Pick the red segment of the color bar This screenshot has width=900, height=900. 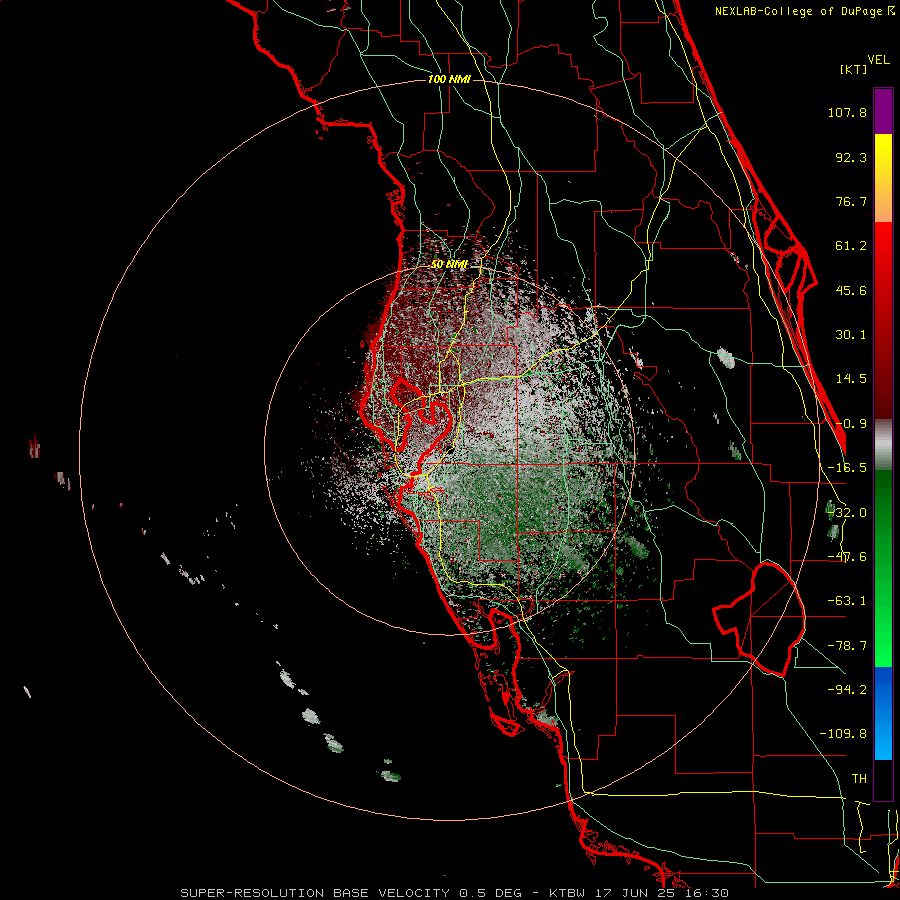pos(883,320)
